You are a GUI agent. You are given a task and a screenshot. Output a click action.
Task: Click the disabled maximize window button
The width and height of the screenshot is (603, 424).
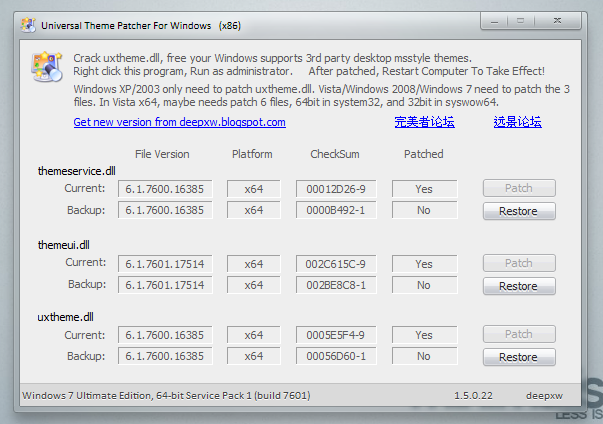pyautogui.click(x=521, y=21)
